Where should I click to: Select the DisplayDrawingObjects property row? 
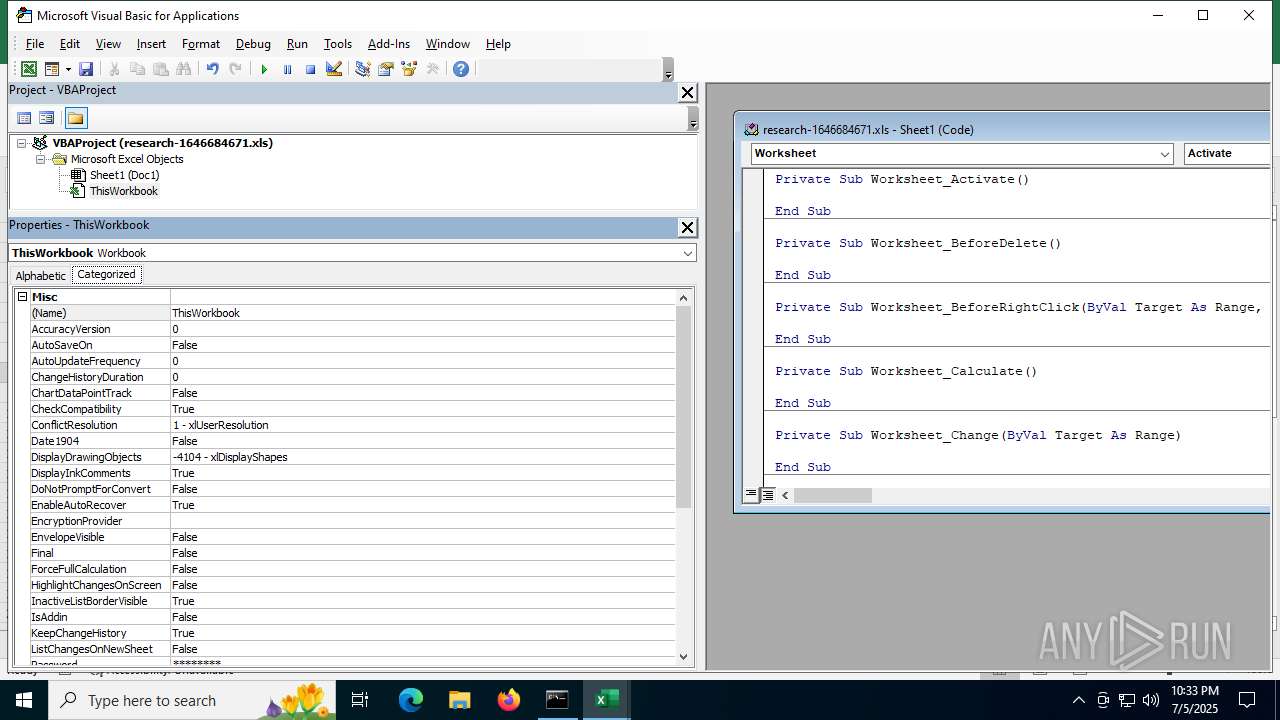(x=352, y=457)
